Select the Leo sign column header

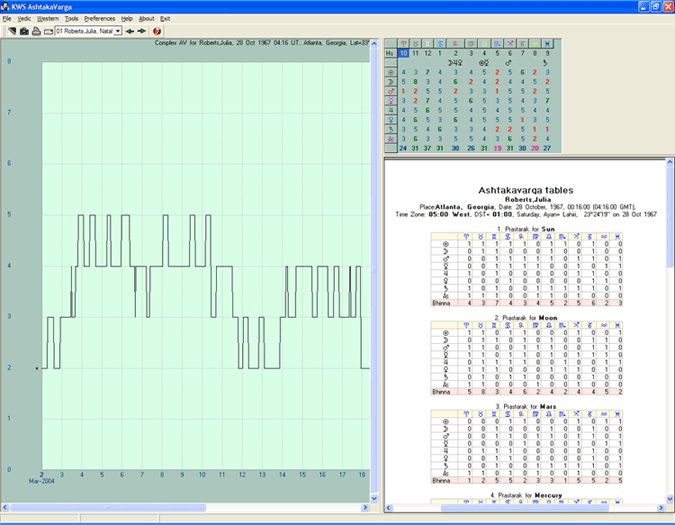455,43
